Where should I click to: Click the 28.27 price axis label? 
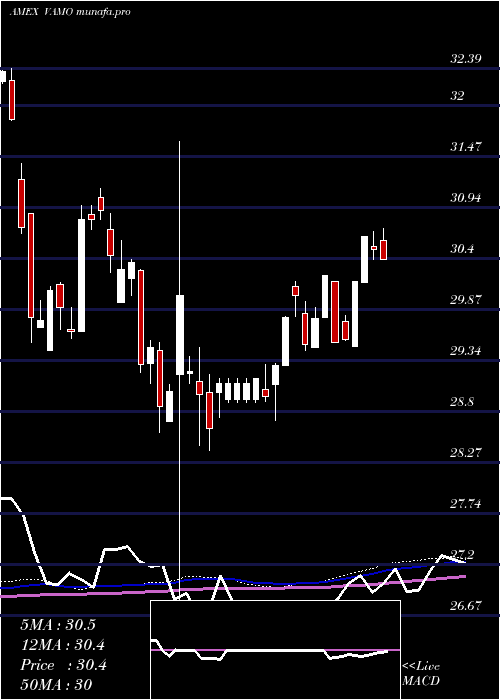point(466,453)
